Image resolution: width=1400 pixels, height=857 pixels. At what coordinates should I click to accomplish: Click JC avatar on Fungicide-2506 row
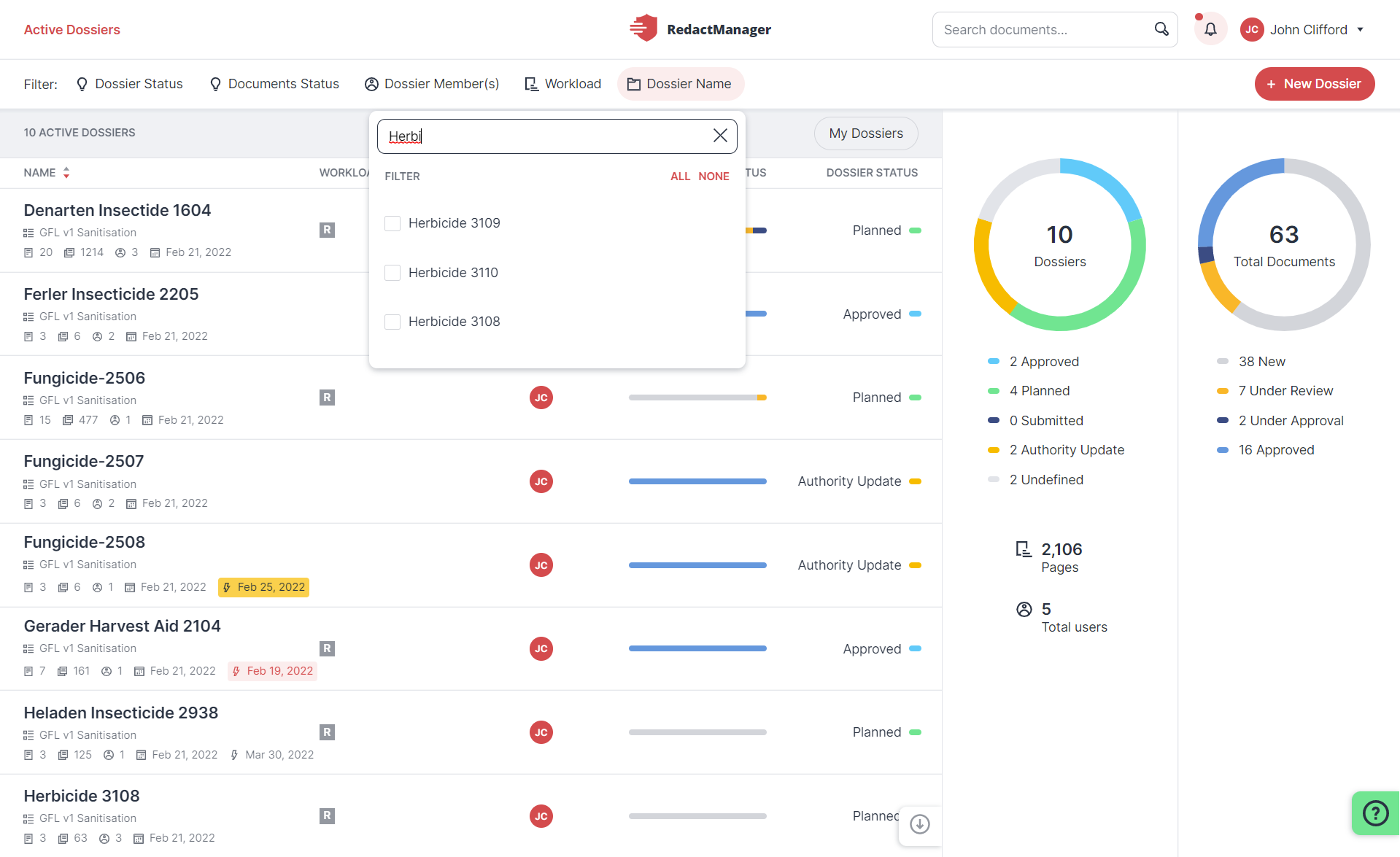(x=541, y=398)
